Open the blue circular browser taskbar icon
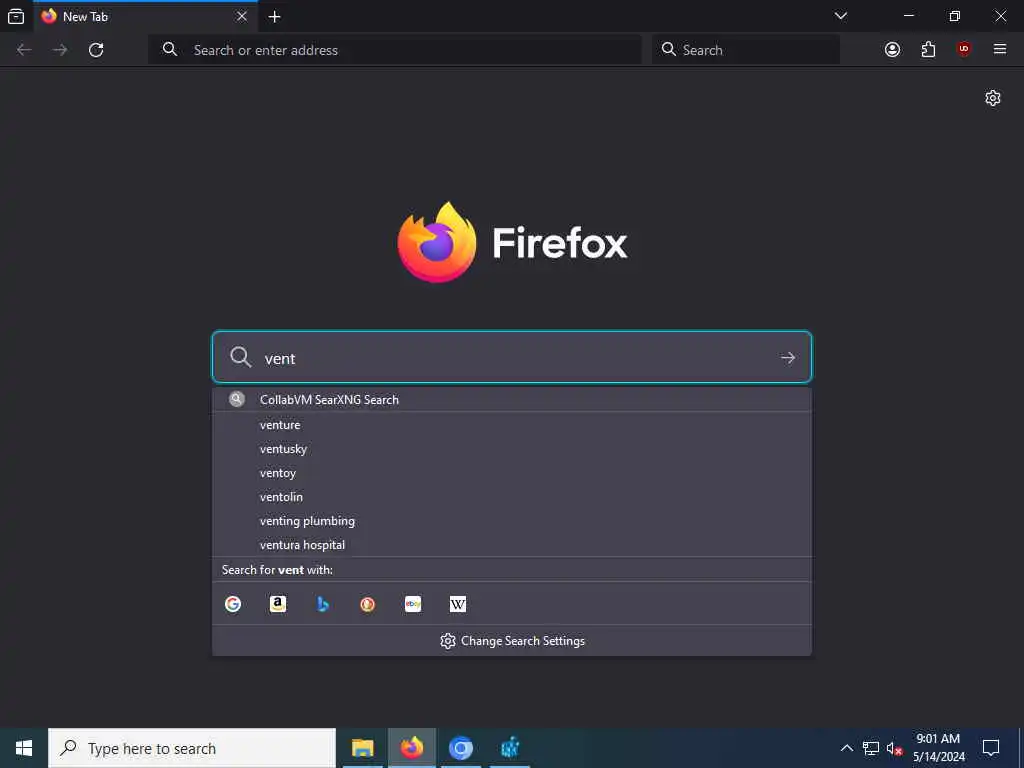The width and height of the screenshot is (1024, 768). [x=461, y=748]
